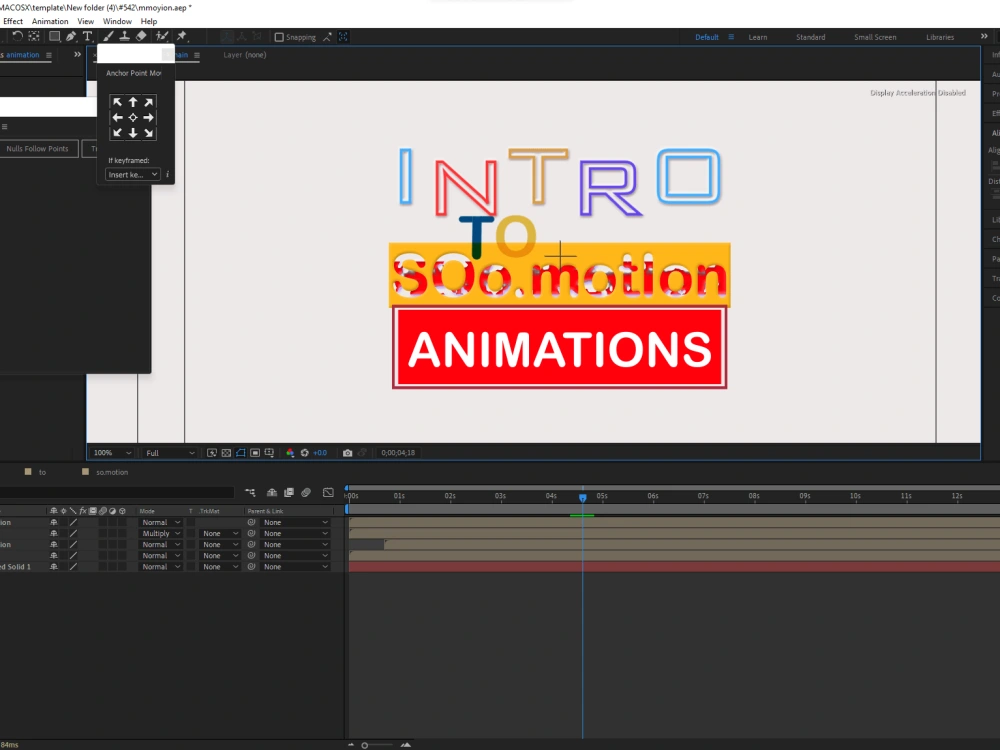Open the Multiply blend mode dropdown

160,533
